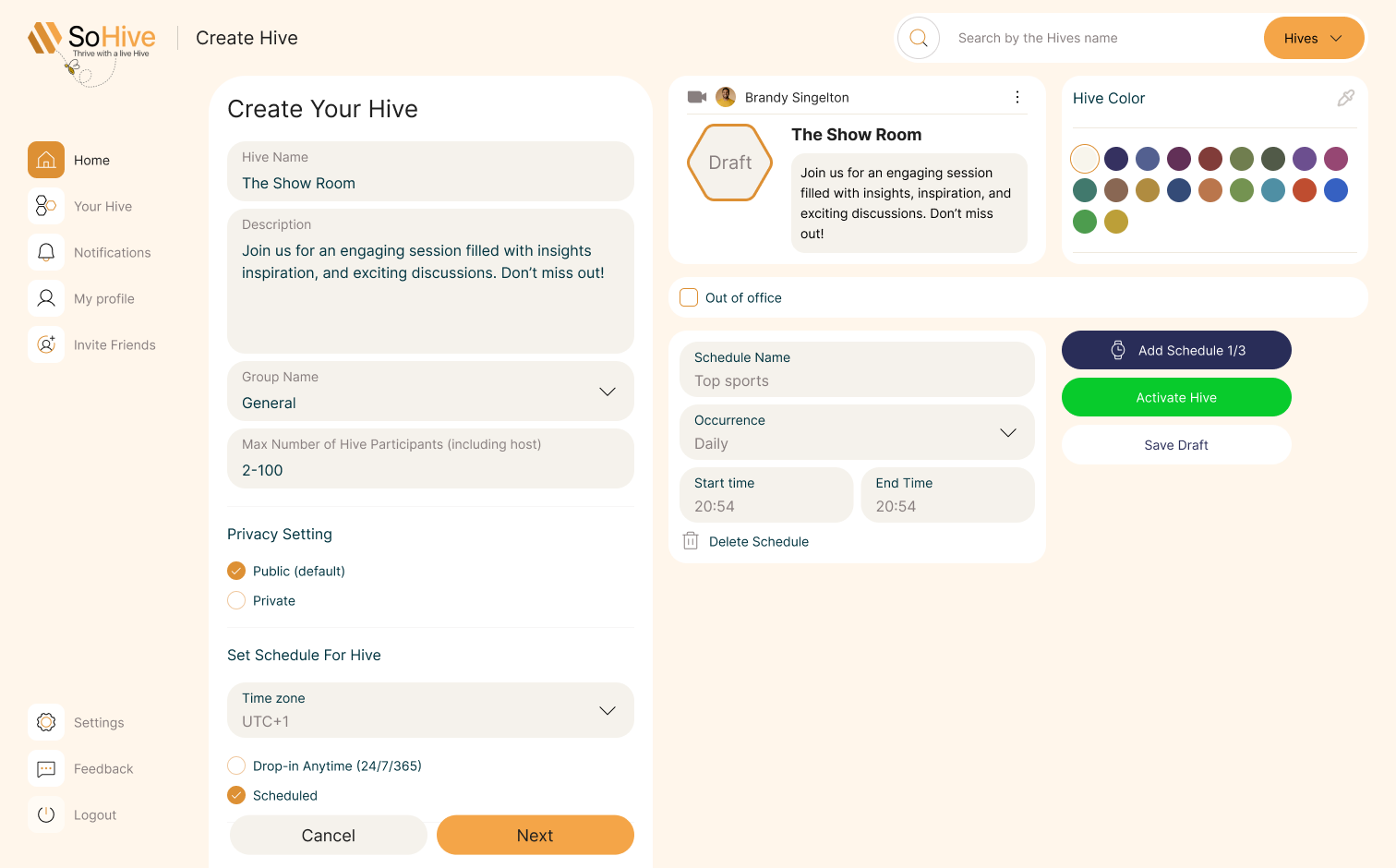Click the Save Draft button
Viewport: 1396px width, 868px height.
click(1176, 444)
